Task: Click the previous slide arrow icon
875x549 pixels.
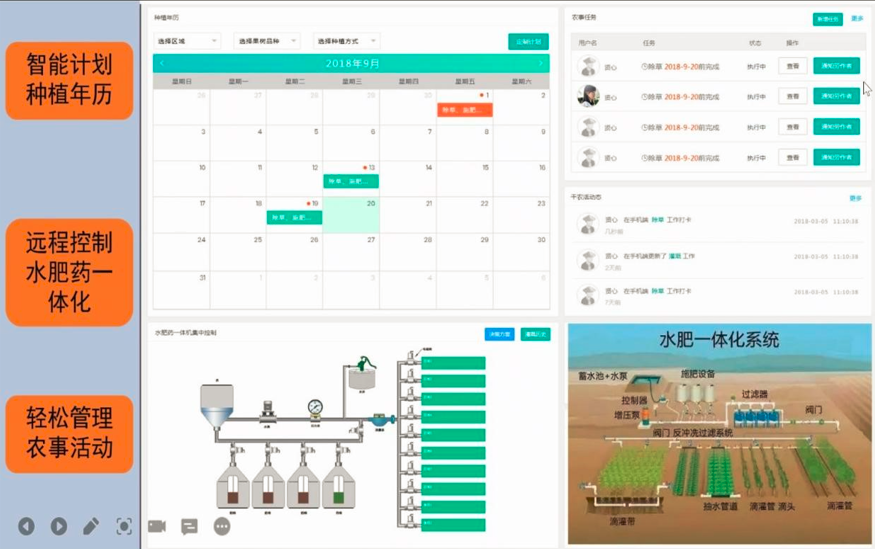Action: coord(26,526)
